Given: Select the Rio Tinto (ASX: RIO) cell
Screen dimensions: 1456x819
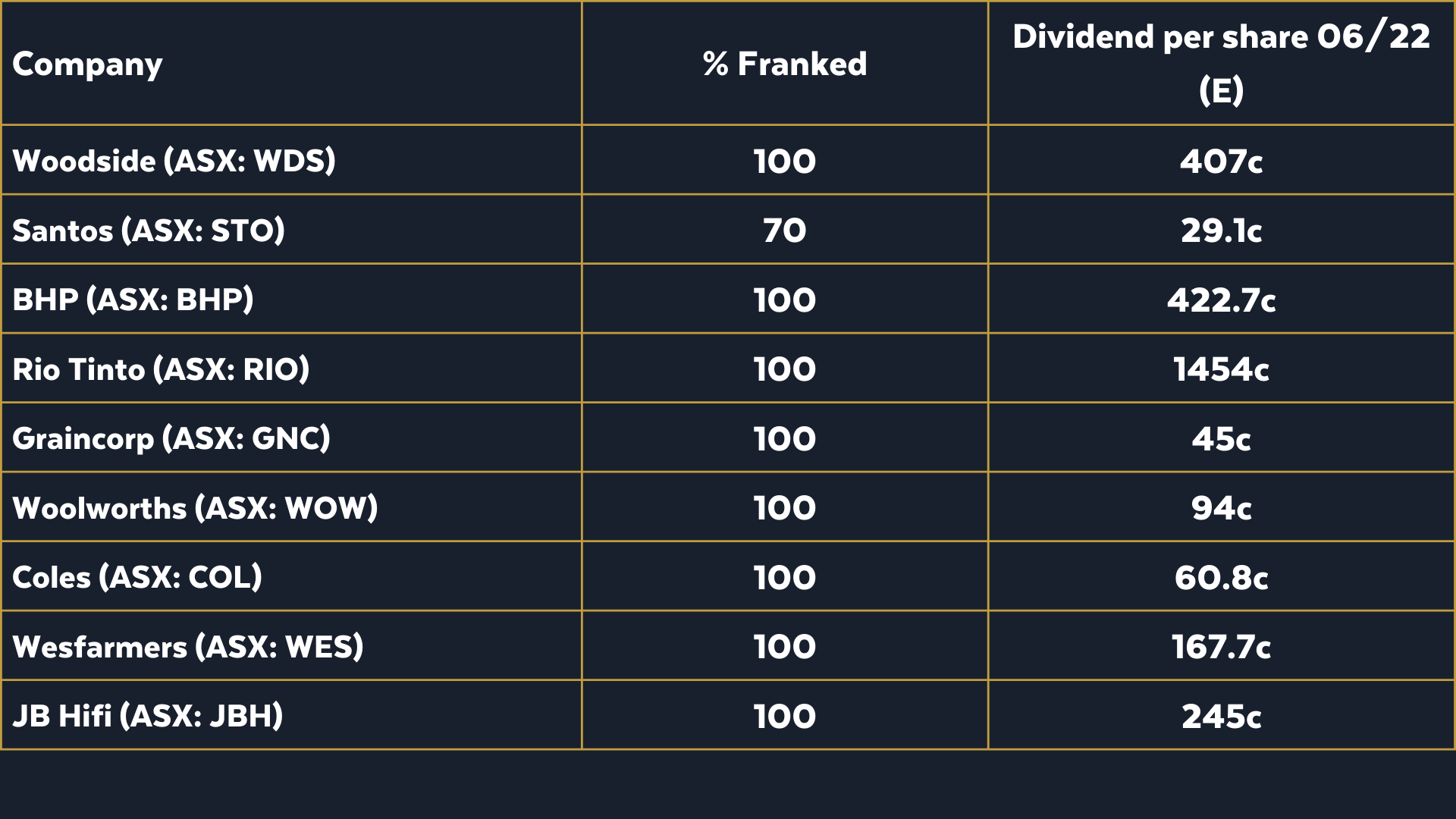Looking at the screenshot, I should click(x=161, y=369).
